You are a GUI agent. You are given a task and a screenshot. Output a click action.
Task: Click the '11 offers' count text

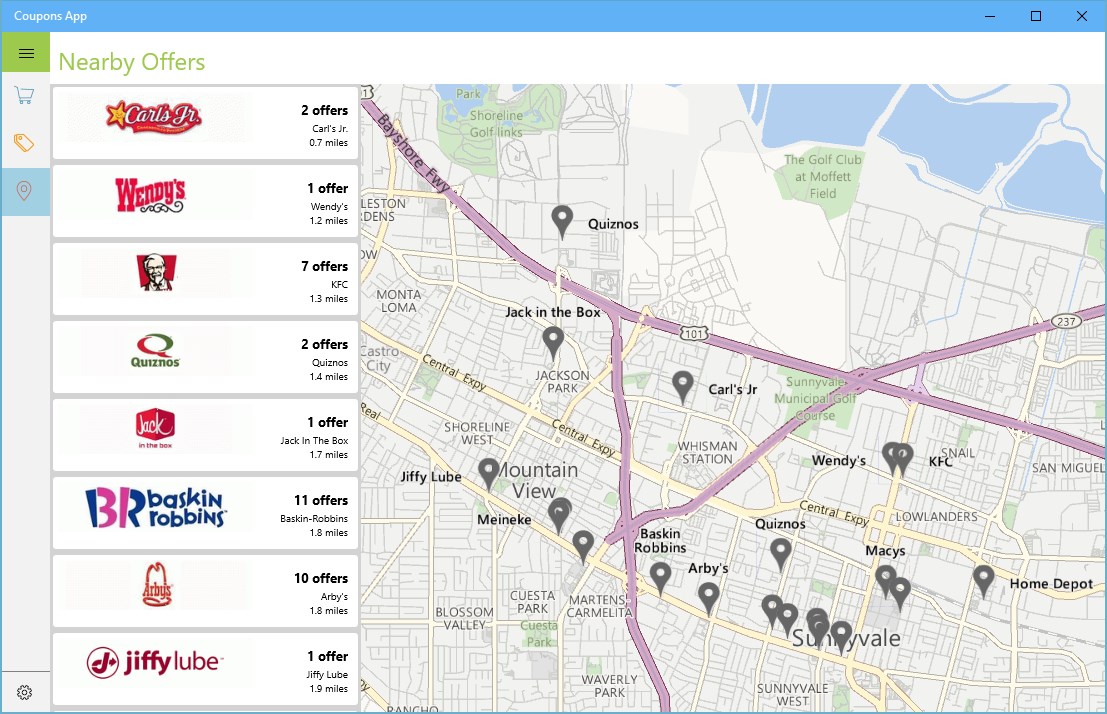coord(321,500)
